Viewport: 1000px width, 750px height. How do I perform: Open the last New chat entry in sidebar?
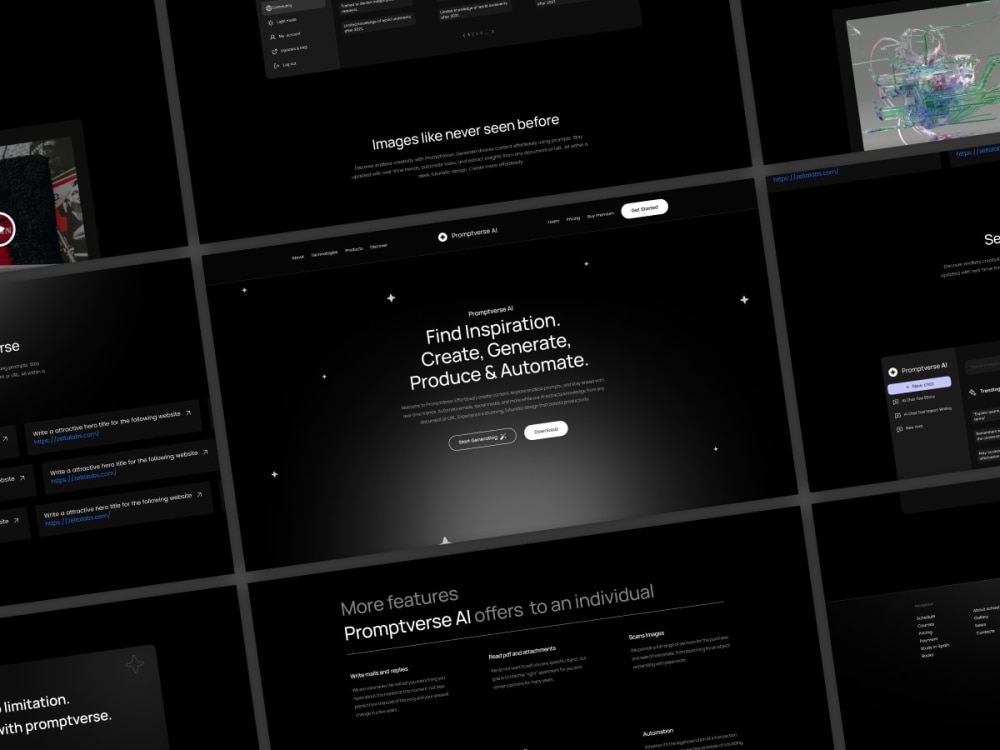coord(914,427)
